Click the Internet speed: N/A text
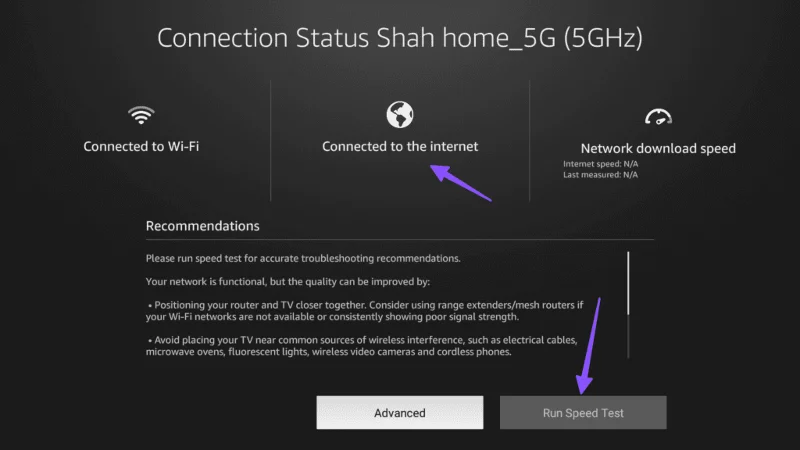This screenshot has width=800, height=450. point(601,164)
